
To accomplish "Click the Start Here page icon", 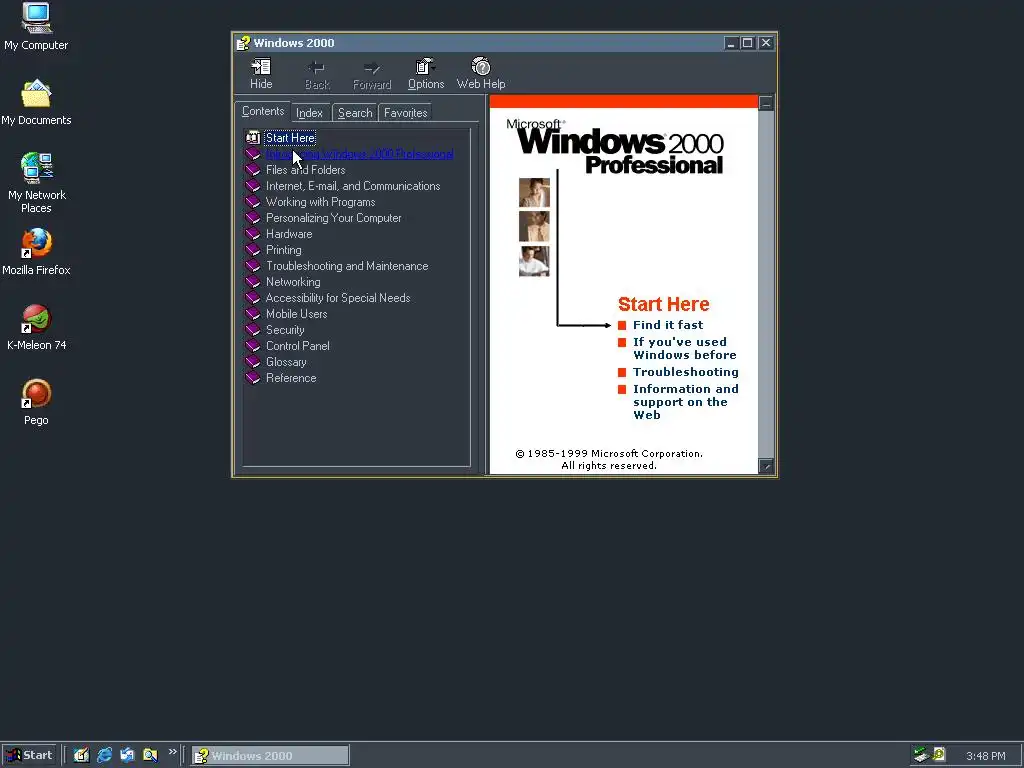I will [x=253, y=138].
